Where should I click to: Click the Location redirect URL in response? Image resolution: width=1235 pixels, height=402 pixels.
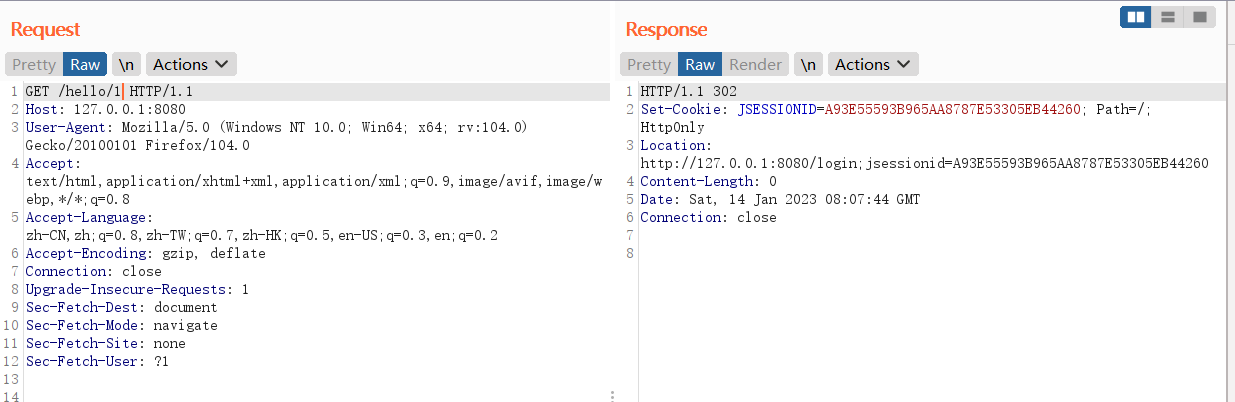[924, 164]
